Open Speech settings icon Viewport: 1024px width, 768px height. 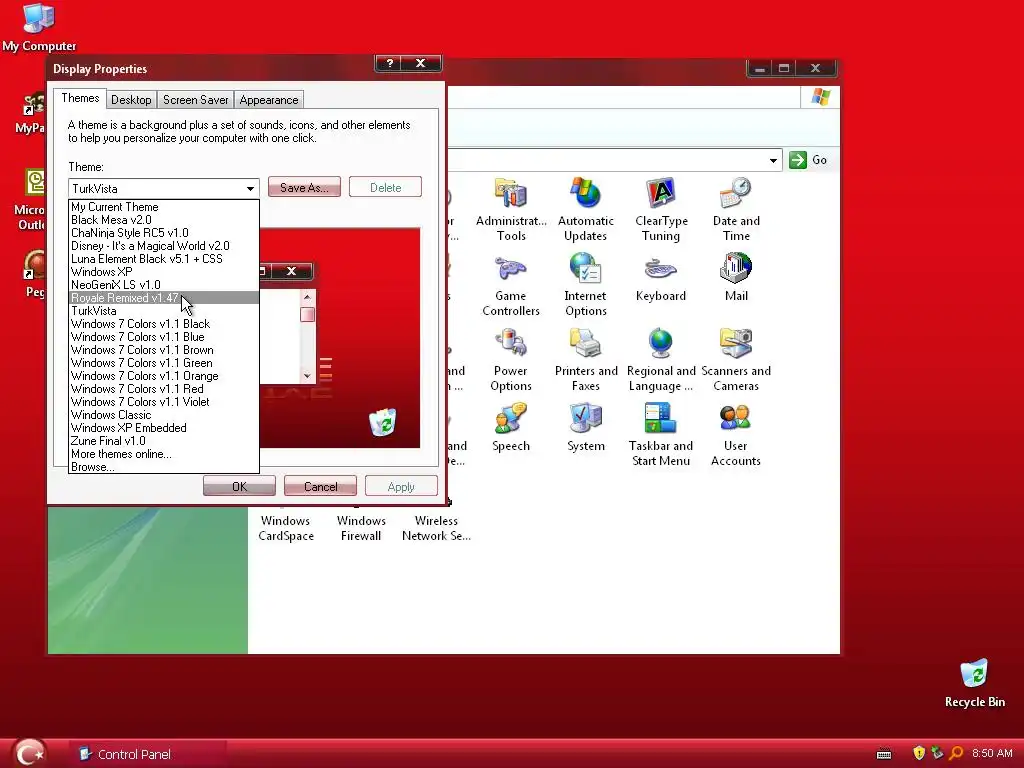pyautogui.click(x=511, y=428)
